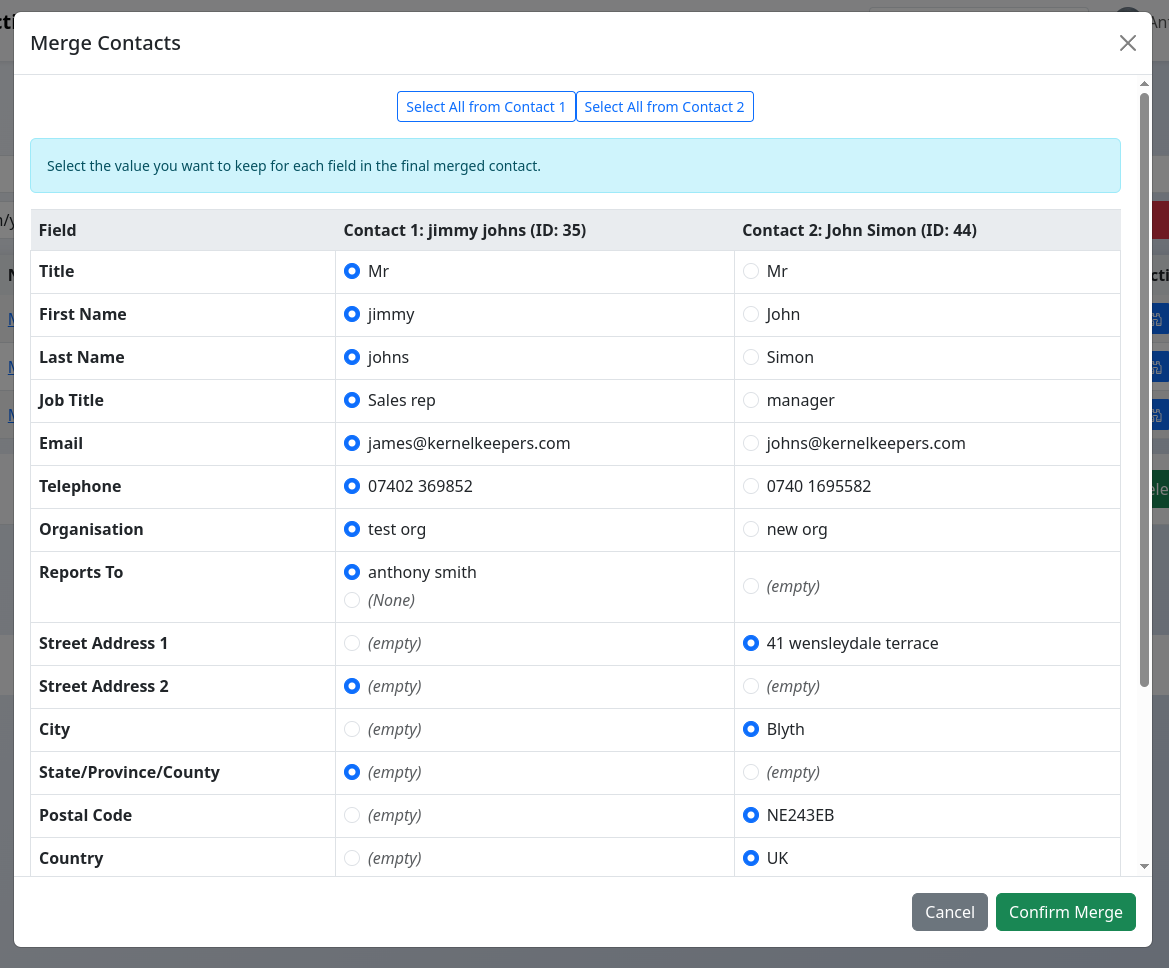
Task: Select Contact 2 empty State/Province/County
Action: [x=751, y=773]
